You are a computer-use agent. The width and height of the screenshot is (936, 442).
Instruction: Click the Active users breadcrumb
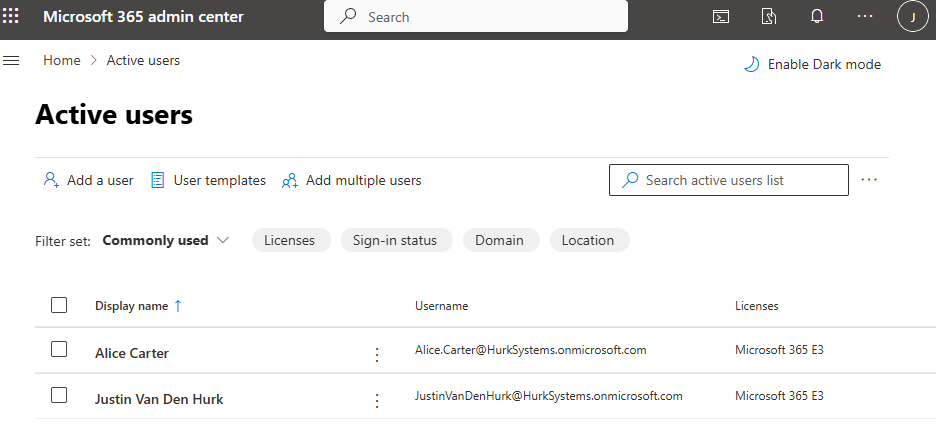click(x=143, y=60)
